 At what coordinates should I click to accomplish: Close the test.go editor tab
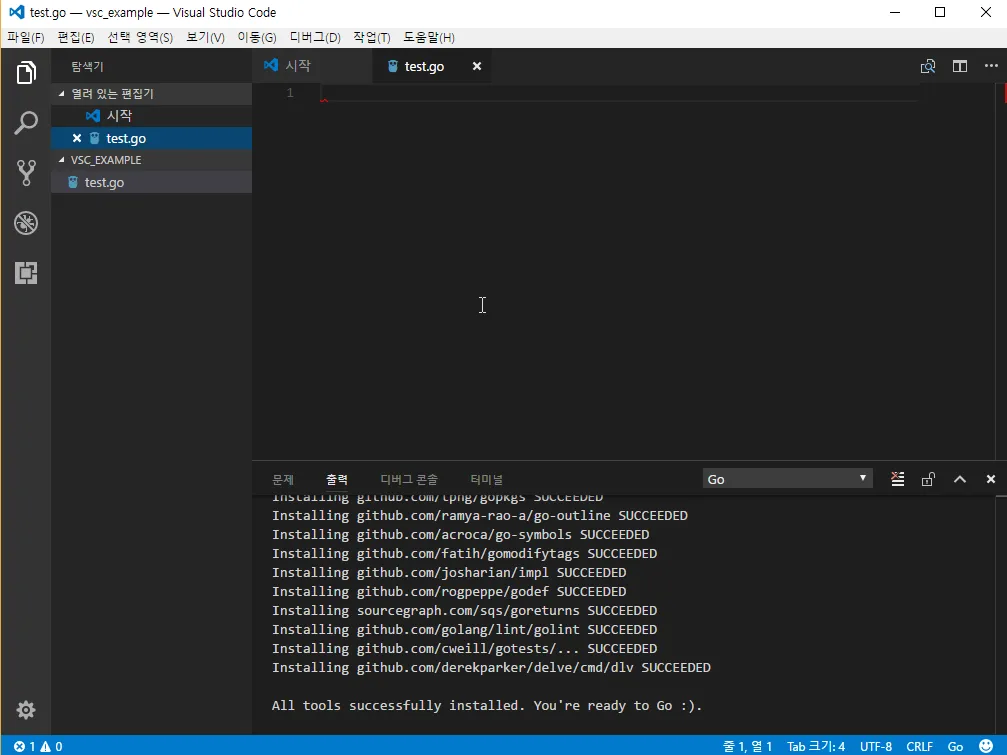(477, 66)
